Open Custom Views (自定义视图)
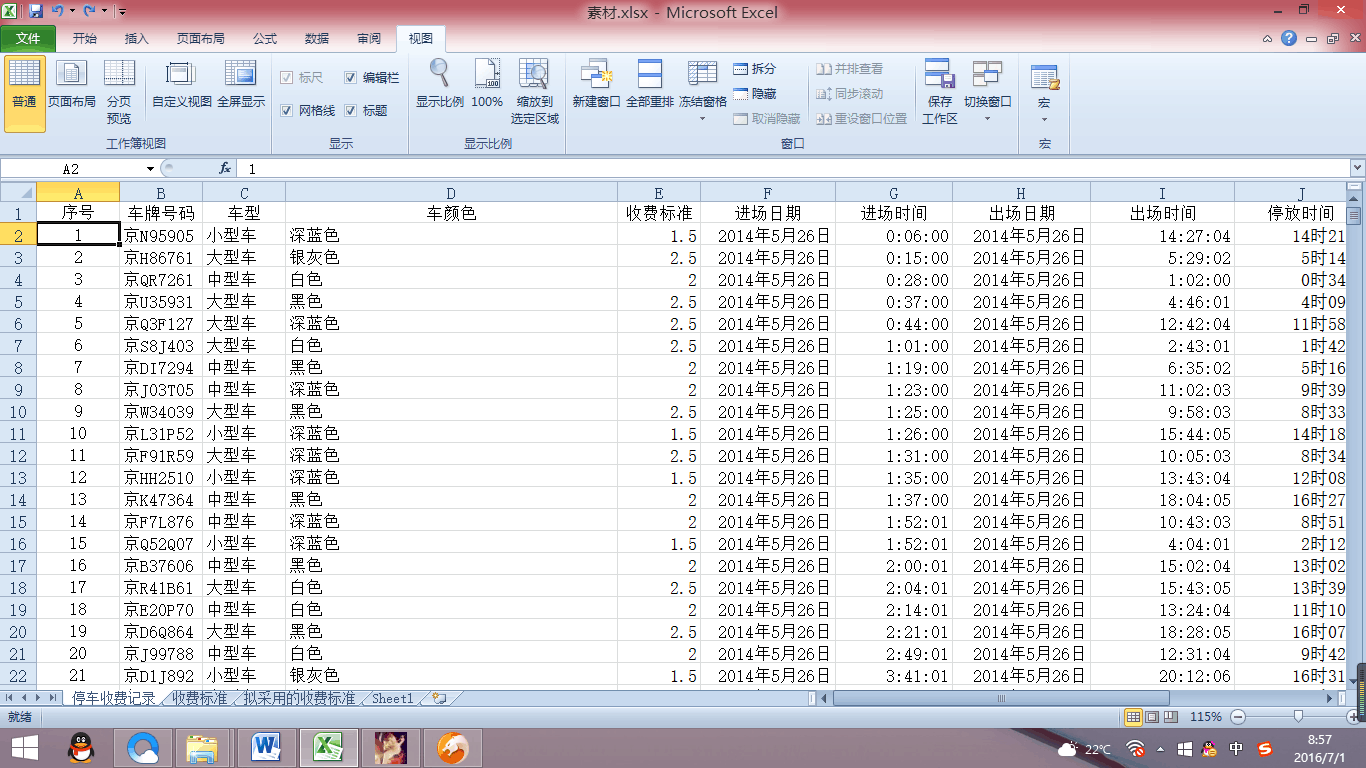 [181, 86]
